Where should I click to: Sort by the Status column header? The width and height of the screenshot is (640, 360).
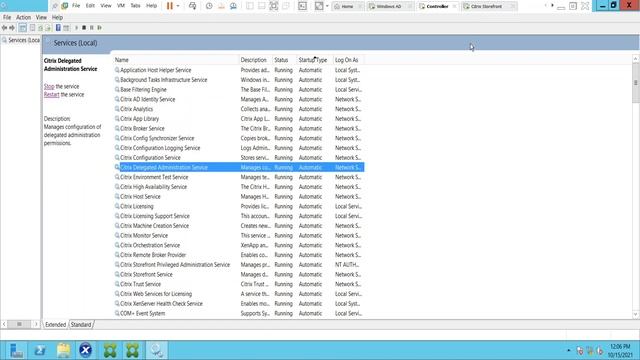284,60
